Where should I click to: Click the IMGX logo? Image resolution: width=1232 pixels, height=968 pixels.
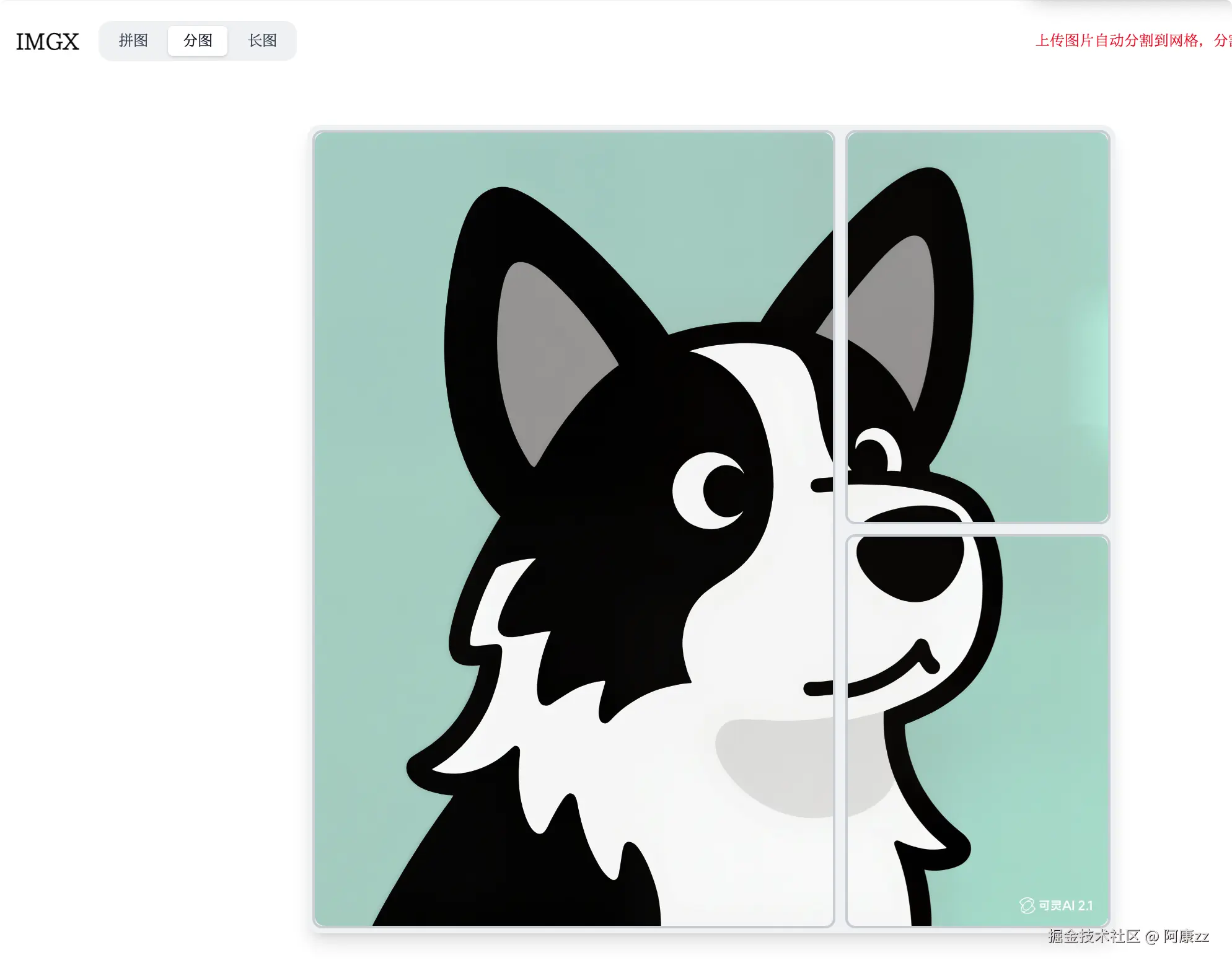coord(47,42)
